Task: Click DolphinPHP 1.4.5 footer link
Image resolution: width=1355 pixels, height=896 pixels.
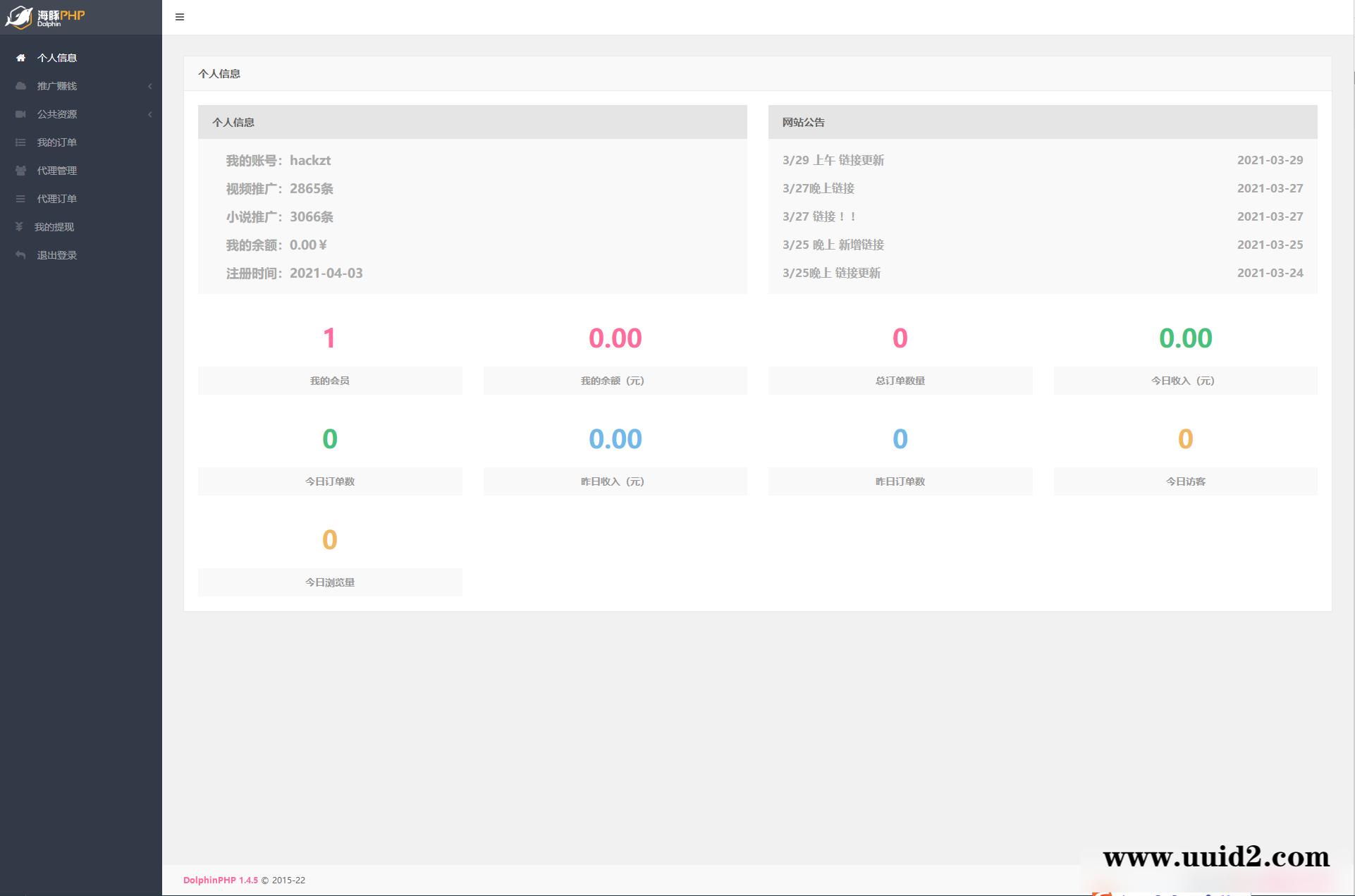Action: coord(220,880)
